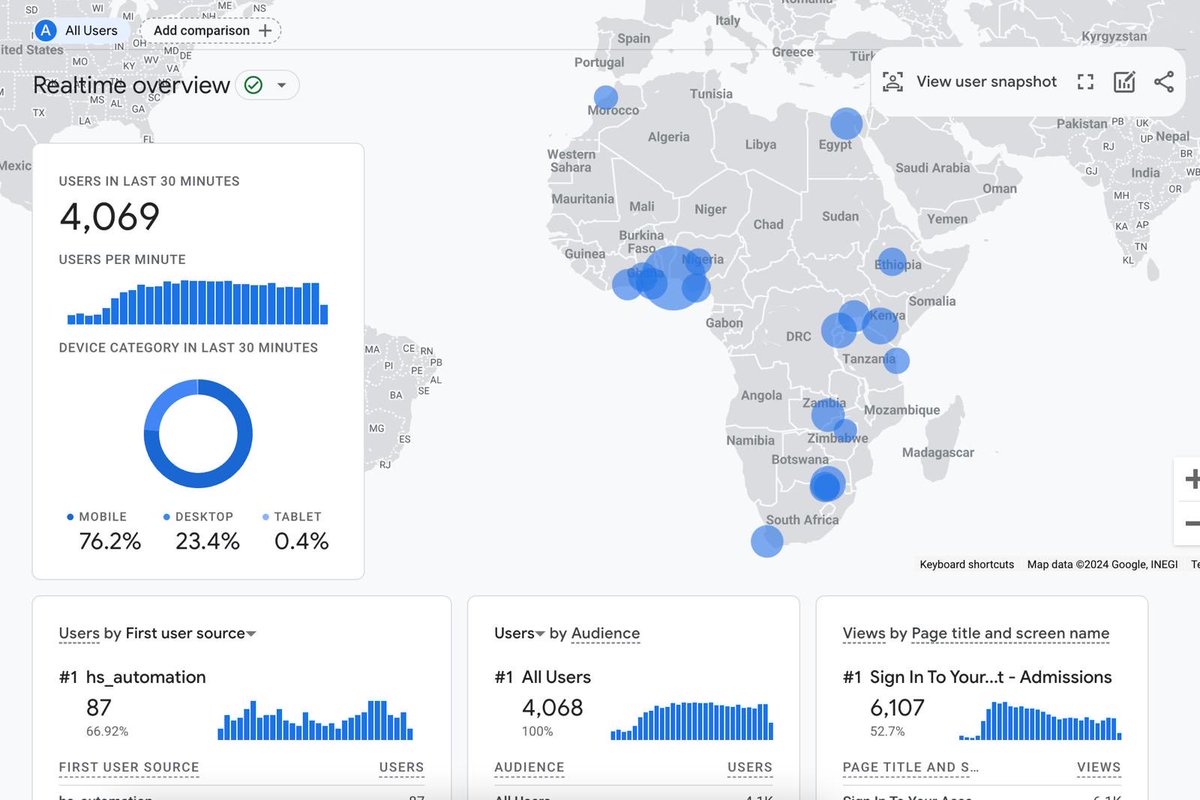Click the 76.2% mobile percentage
1200x800 pixels.
pyautogui.click(x=110, y=542)
